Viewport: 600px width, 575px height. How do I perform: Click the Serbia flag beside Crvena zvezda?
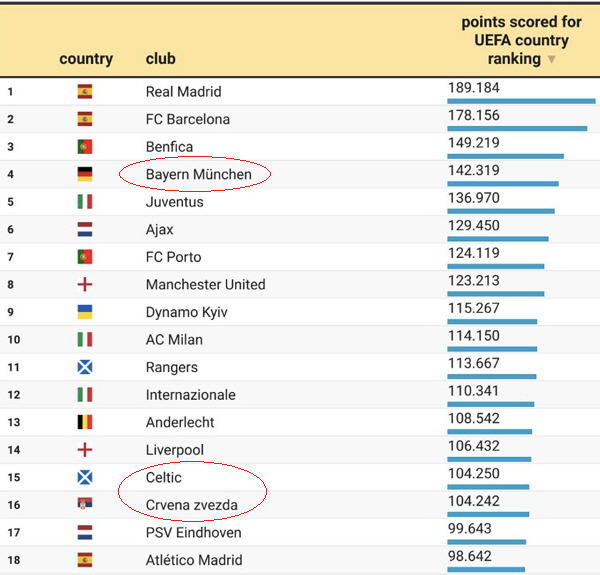(85, 504)
